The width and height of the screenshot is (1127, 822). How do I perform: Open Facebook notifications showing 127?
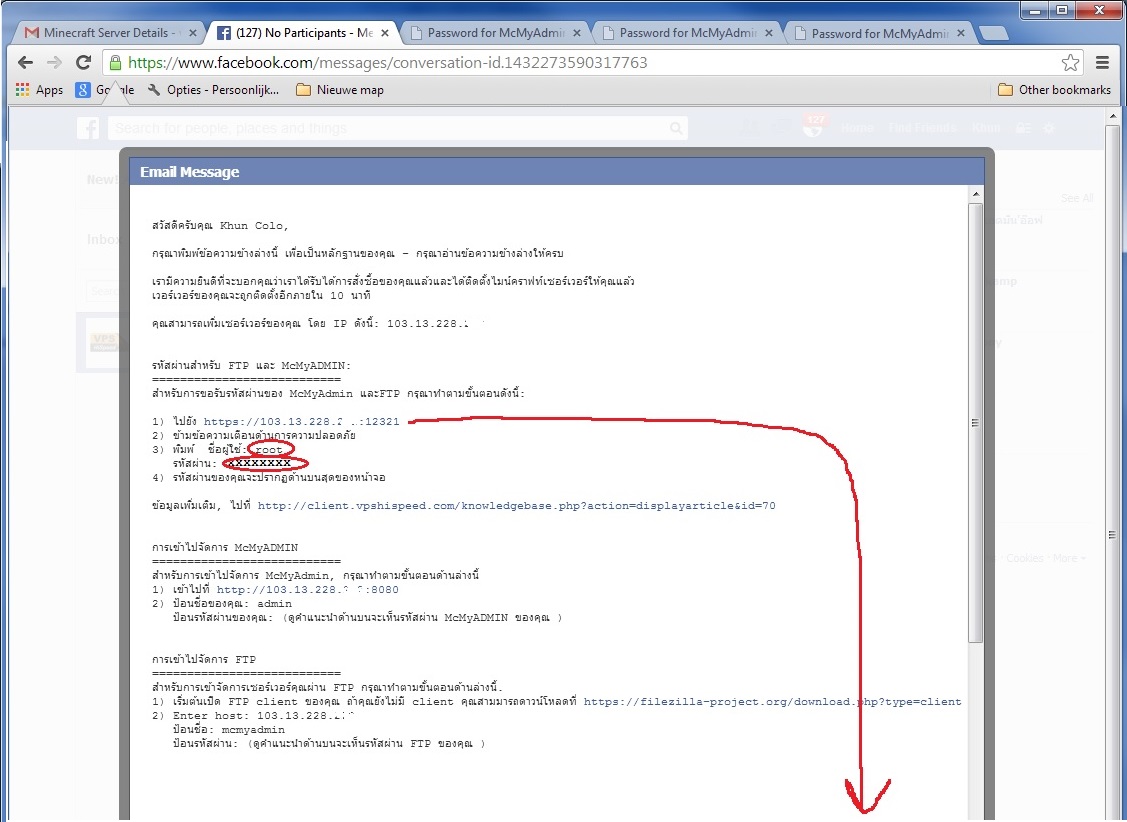(x=815, y=126)
